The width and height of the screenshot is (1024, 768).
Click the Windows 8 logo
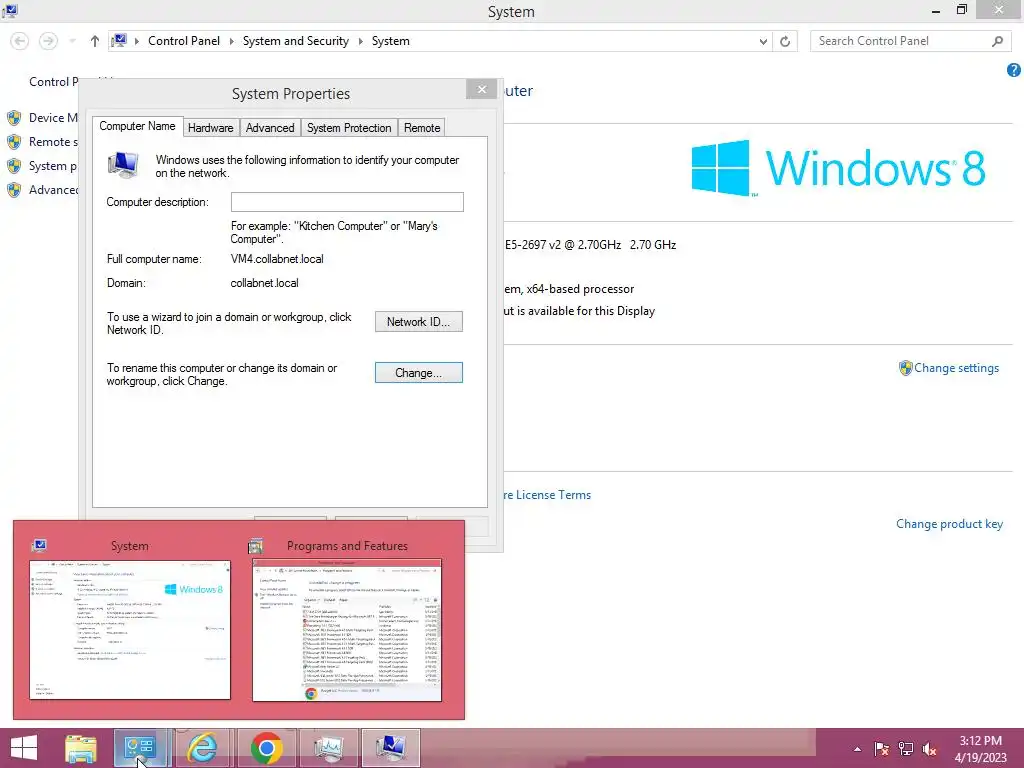point(838,168)
